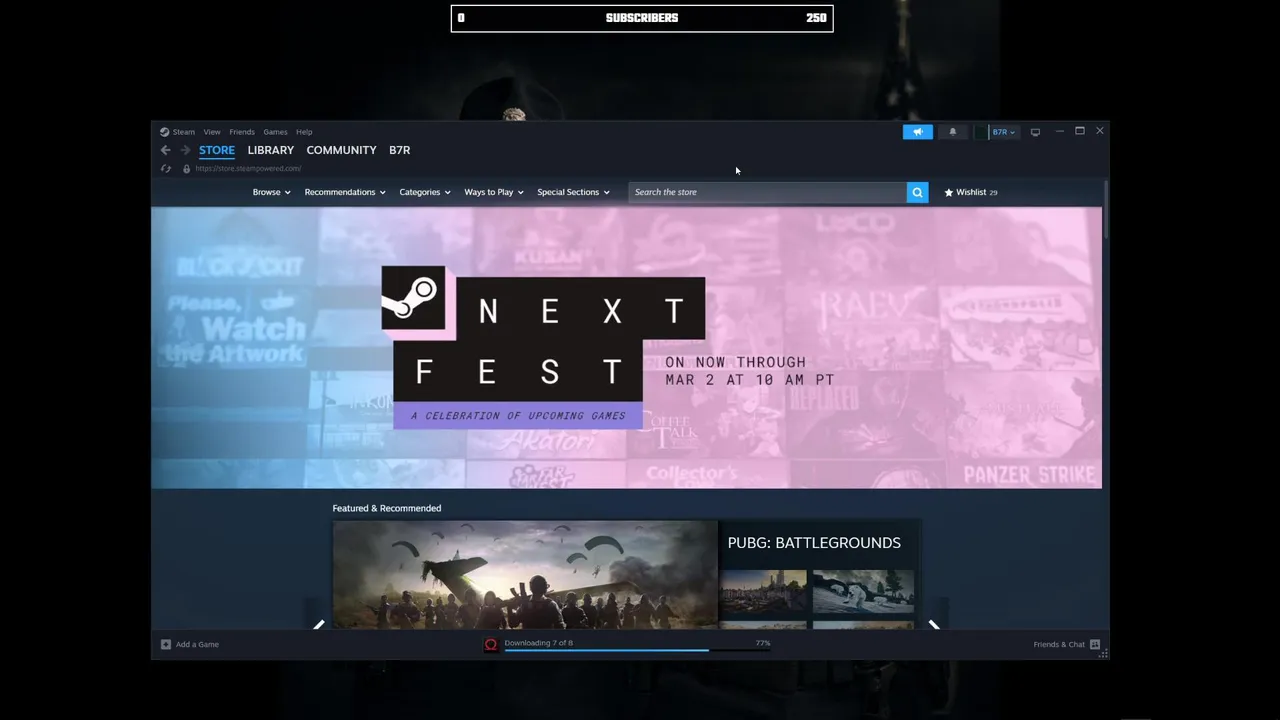
Task: Close the Steam window
Action: 1100,131
